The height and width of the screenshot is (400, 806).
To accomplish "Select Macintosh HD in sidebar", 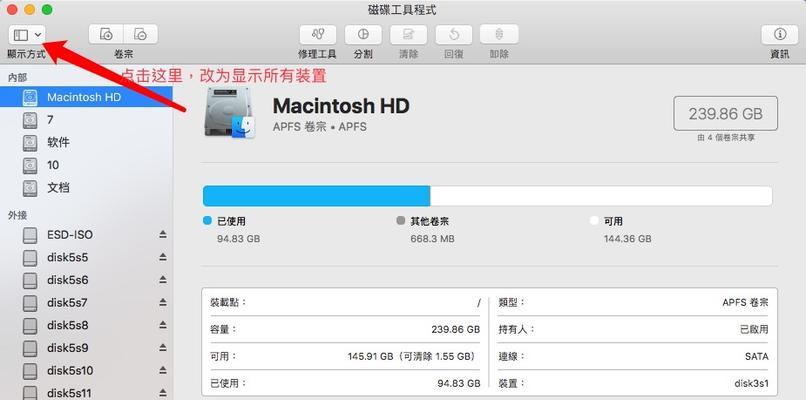I will tap(86, 97).
